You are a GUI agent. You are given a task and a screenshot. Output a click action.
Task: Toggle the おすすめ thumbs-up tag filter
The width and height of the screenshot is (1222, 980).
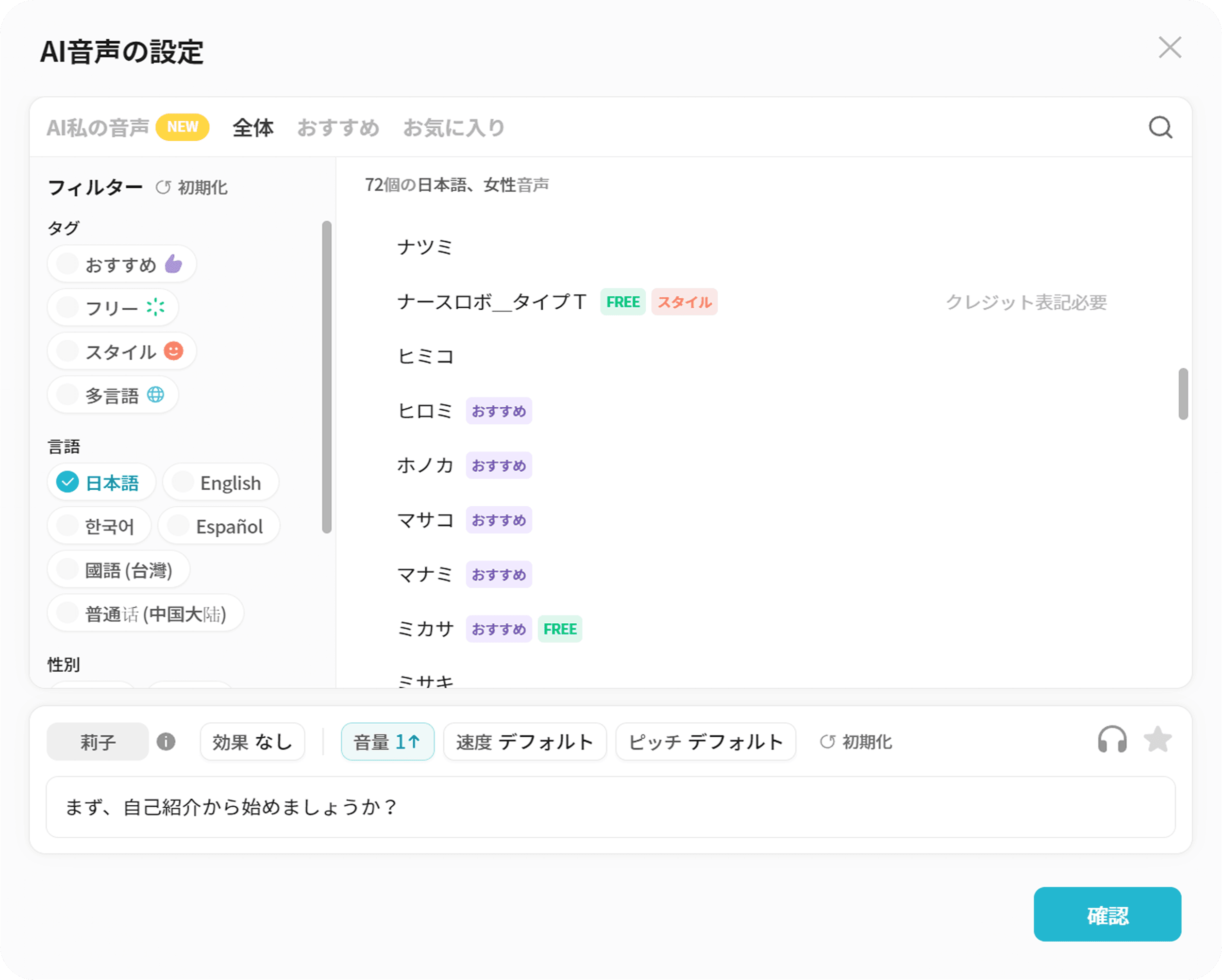coord(122,264)
